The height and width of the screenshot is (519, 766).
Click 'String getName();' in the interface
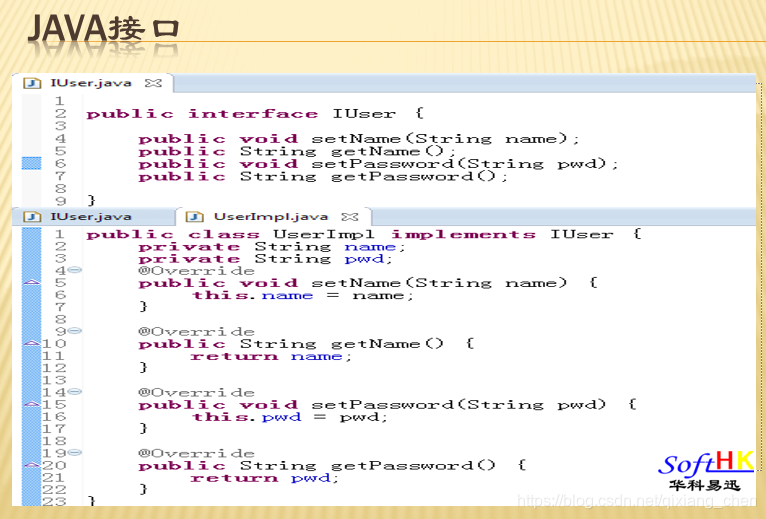pos(347,151)
